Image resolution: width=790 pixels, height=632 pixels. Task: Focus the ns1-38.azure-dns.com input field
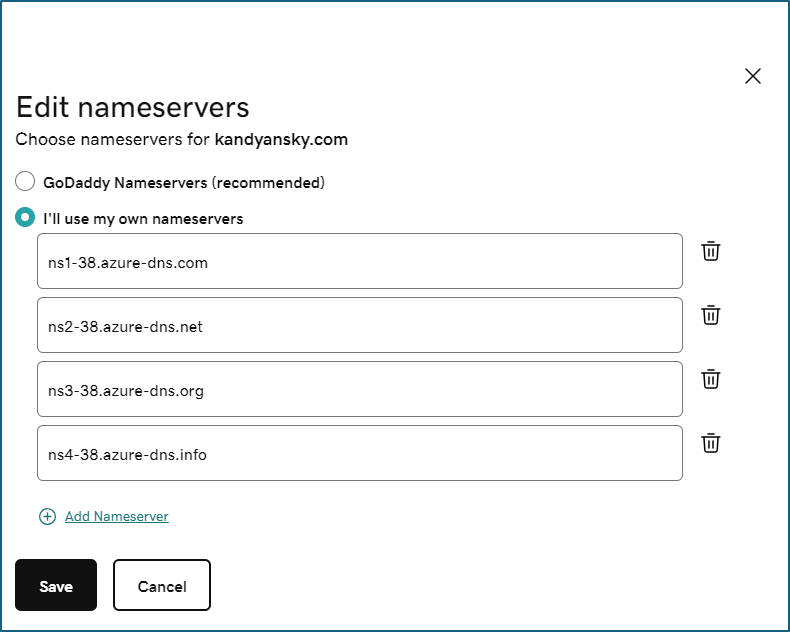pos(360,261)
